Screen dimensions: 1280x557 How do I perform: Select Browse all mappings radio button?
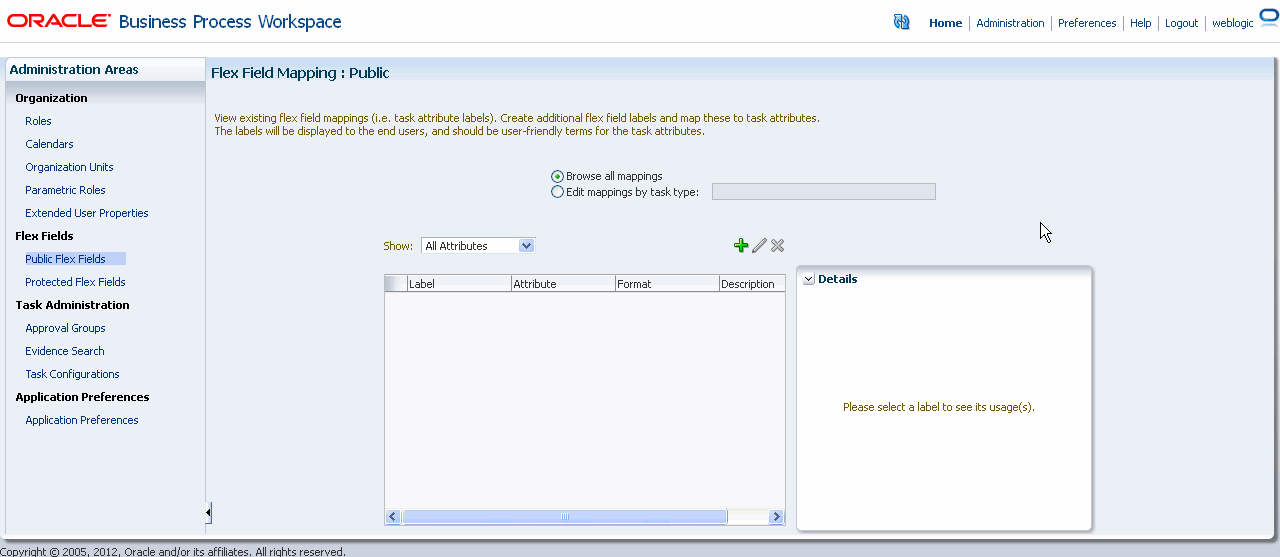click(x=557, y=176)
